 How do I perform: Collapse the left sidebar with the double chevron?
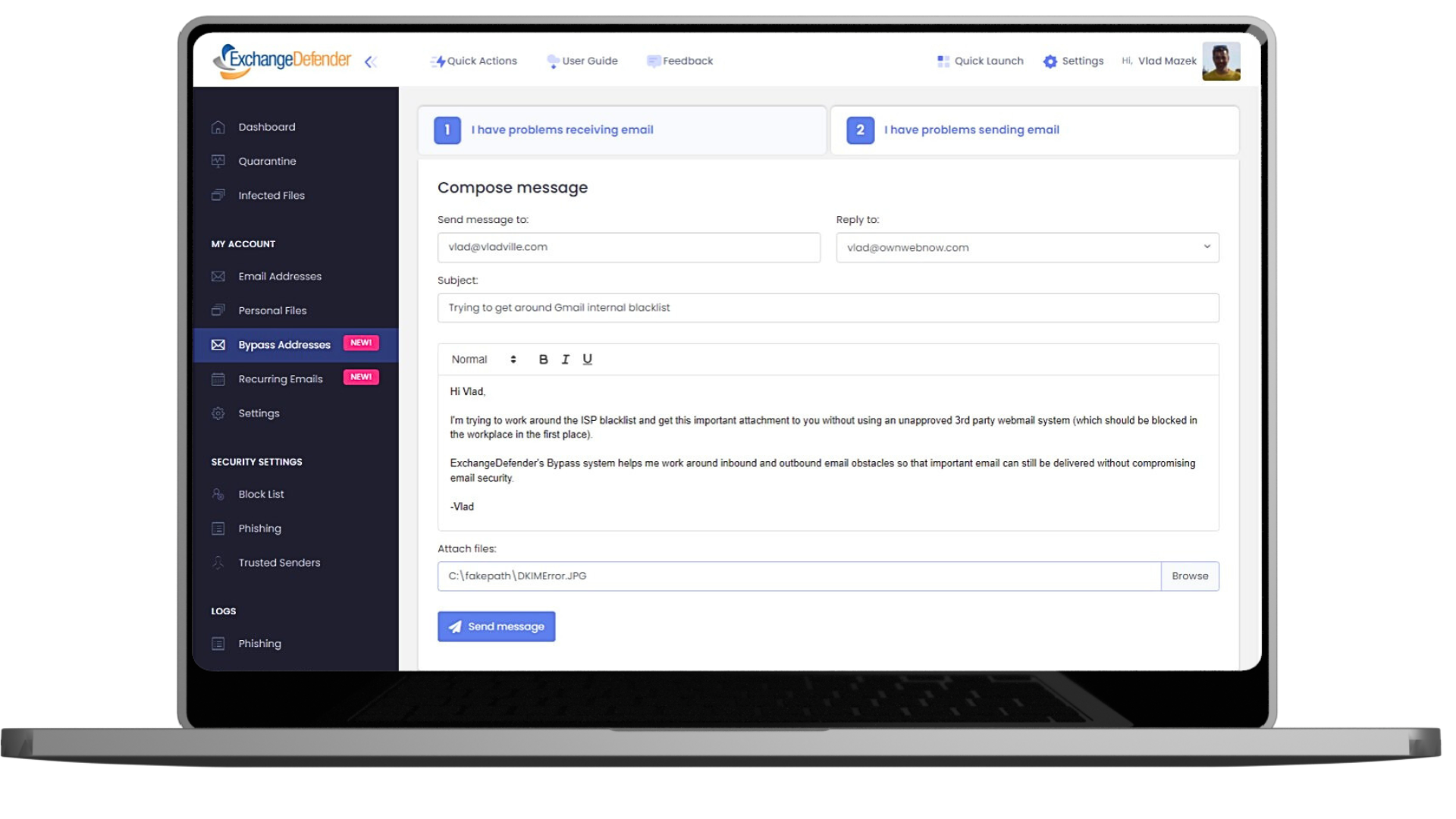point(371,62)
